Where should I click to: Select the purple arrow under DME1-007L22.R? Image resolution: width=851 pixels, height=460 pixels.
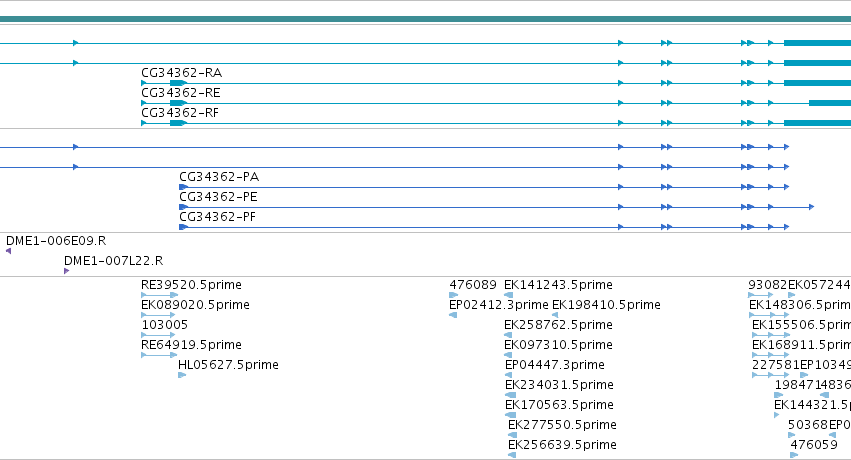pyautogui.click(x=66, y=271)
